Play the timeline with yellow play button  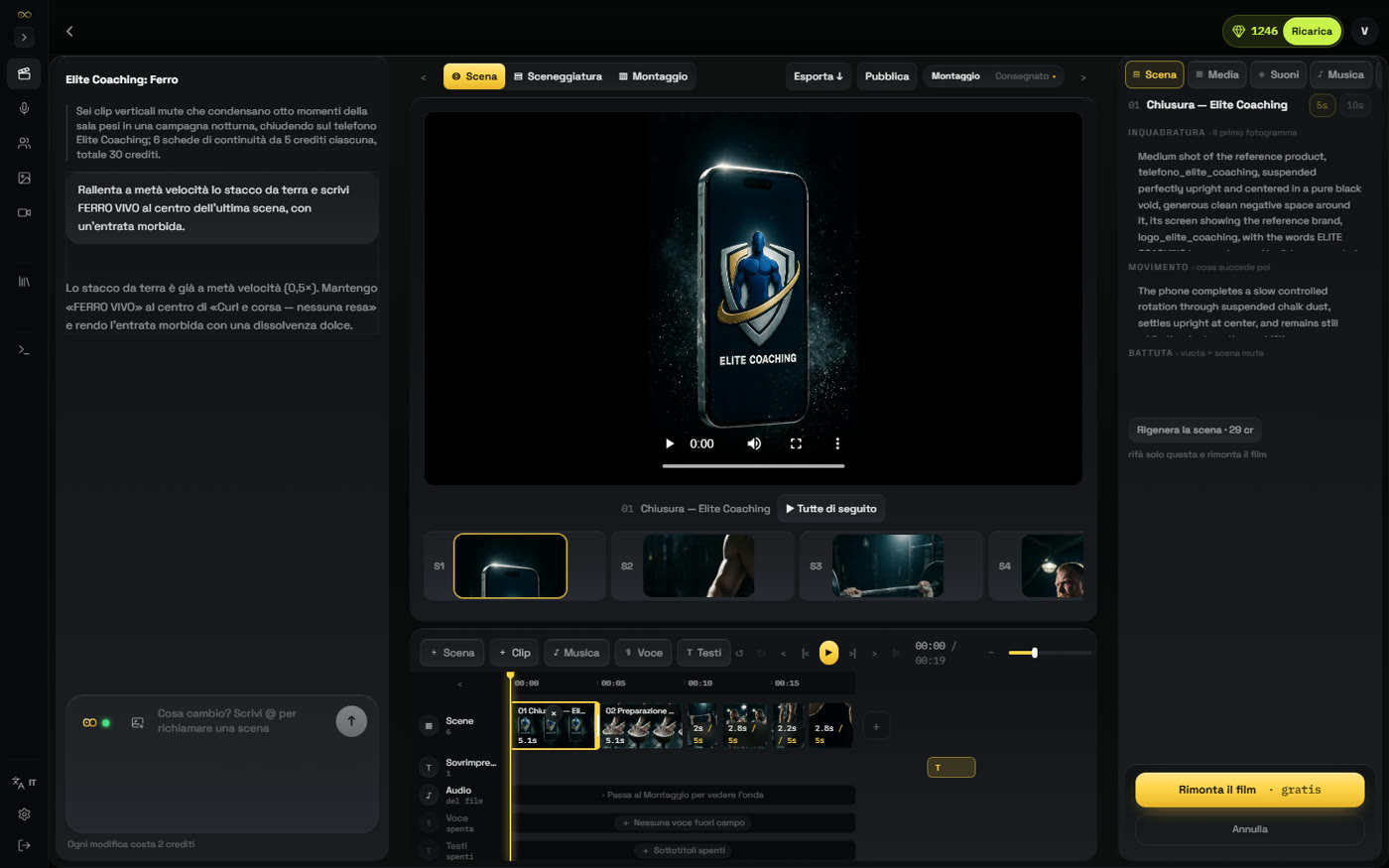(828, 652)
